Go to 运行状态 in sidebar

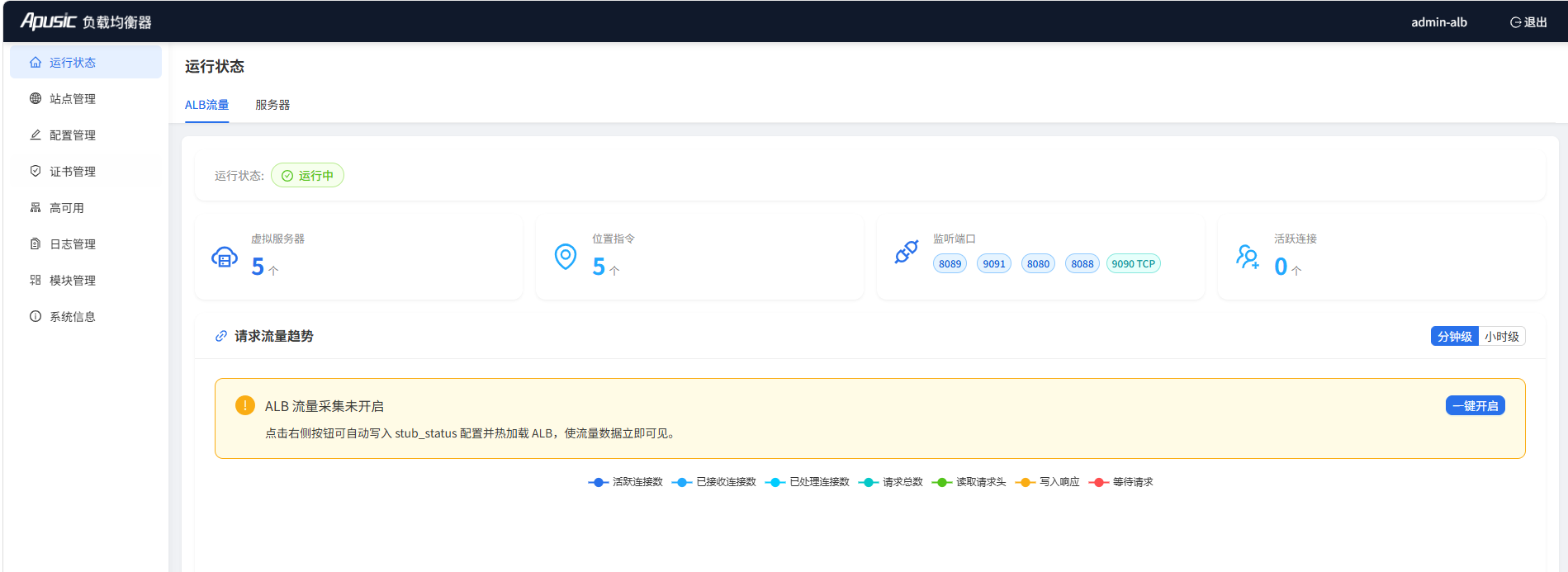(x=86, y=63)
